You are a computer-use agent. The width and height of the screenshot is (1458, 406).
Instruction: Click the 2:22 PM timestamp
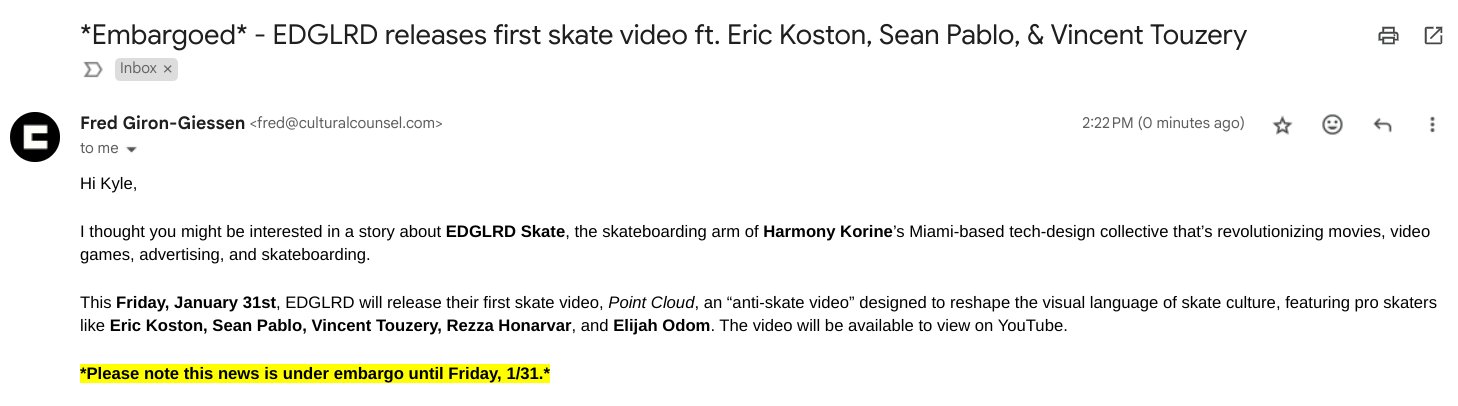[x=1163, y=124]
